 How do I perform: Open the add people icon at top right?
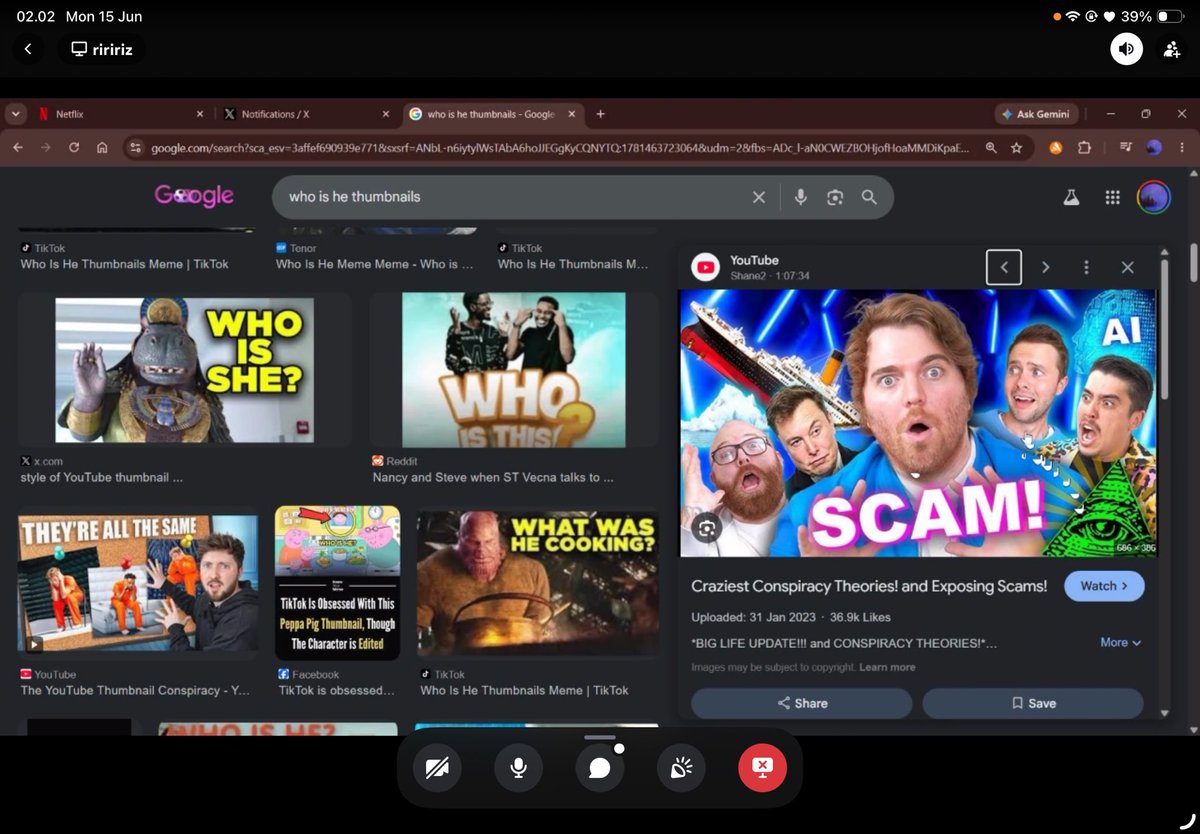coord(1171,48)
